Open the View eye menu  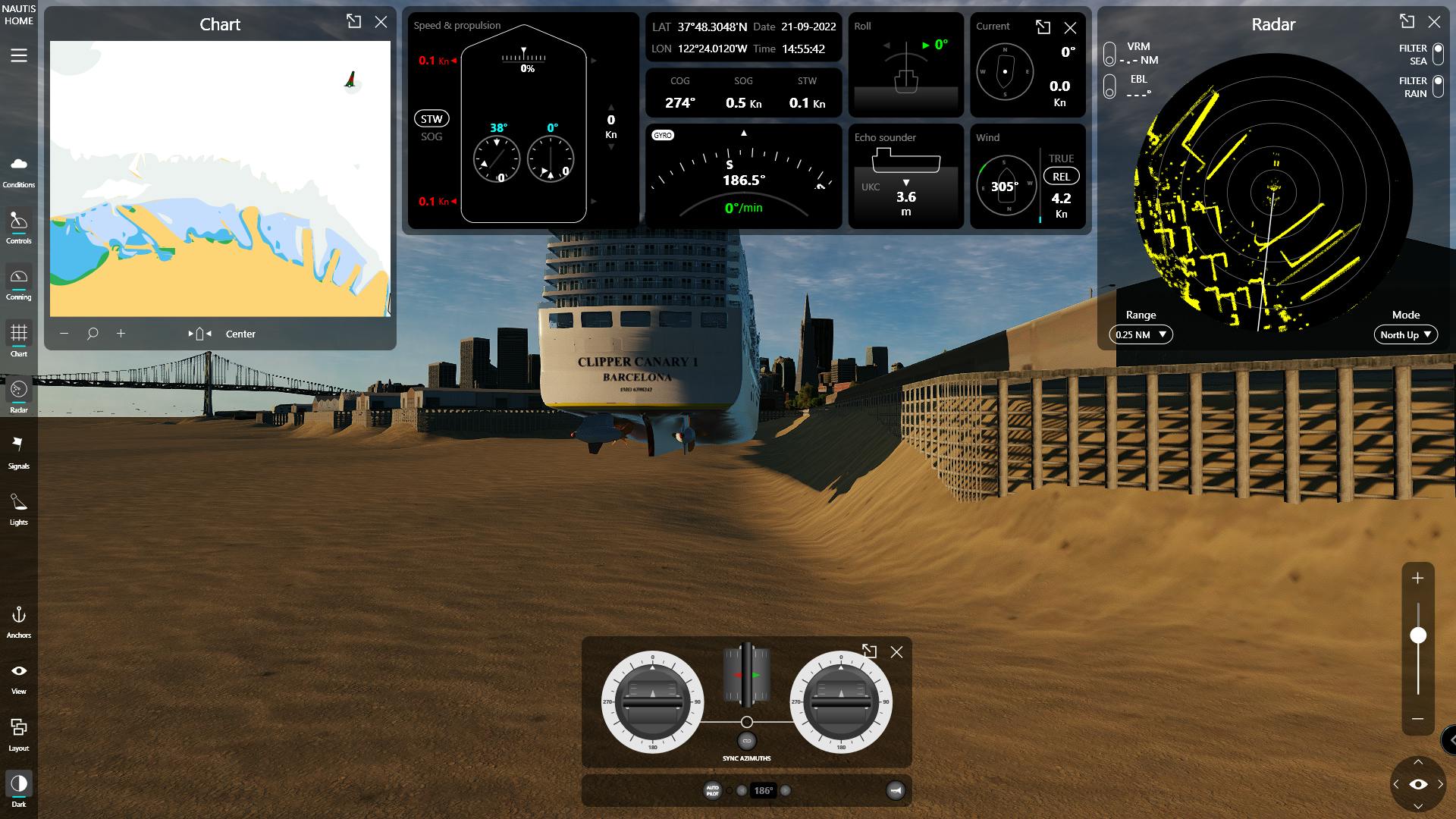[x=19, y=678]
